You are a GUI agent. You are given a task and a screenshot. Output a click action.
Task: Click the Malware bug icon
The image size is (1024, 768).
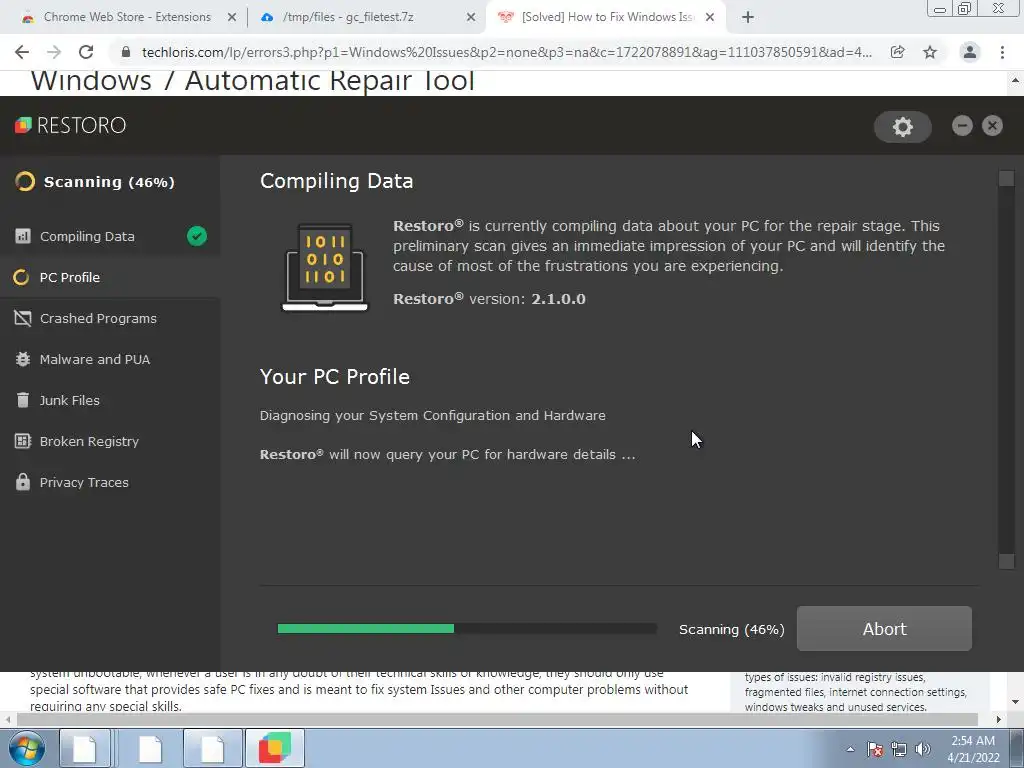coord(23,359)
